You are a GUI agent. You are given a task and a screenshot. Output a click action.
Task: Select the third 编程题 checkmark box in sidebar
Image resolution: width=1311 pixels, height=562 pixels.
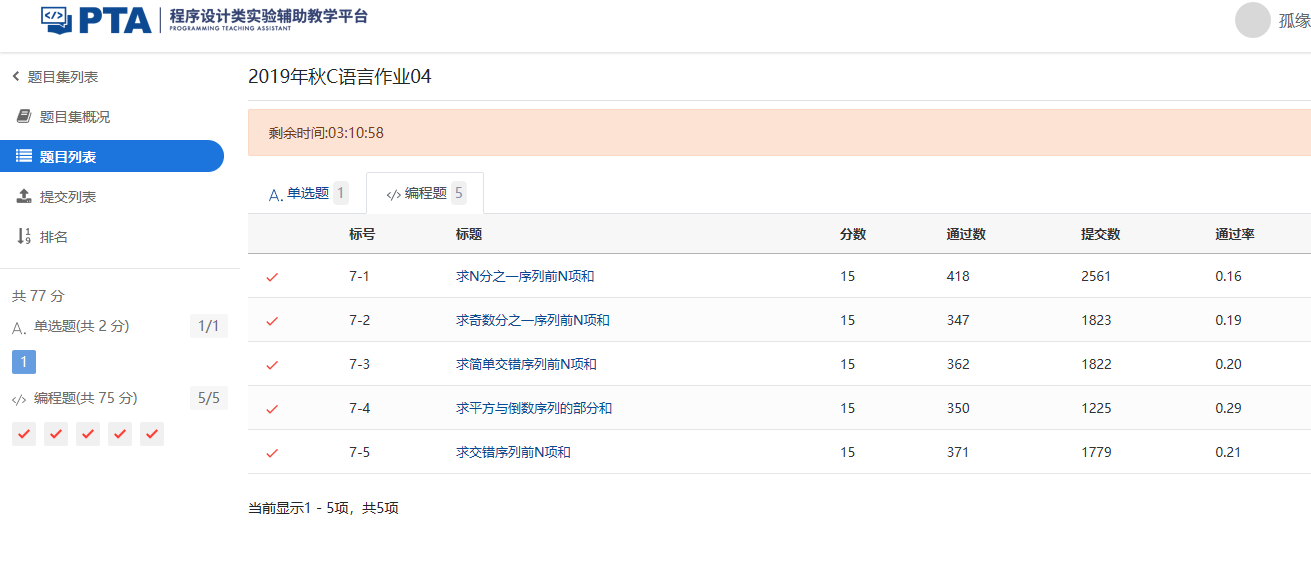point(88,434)
